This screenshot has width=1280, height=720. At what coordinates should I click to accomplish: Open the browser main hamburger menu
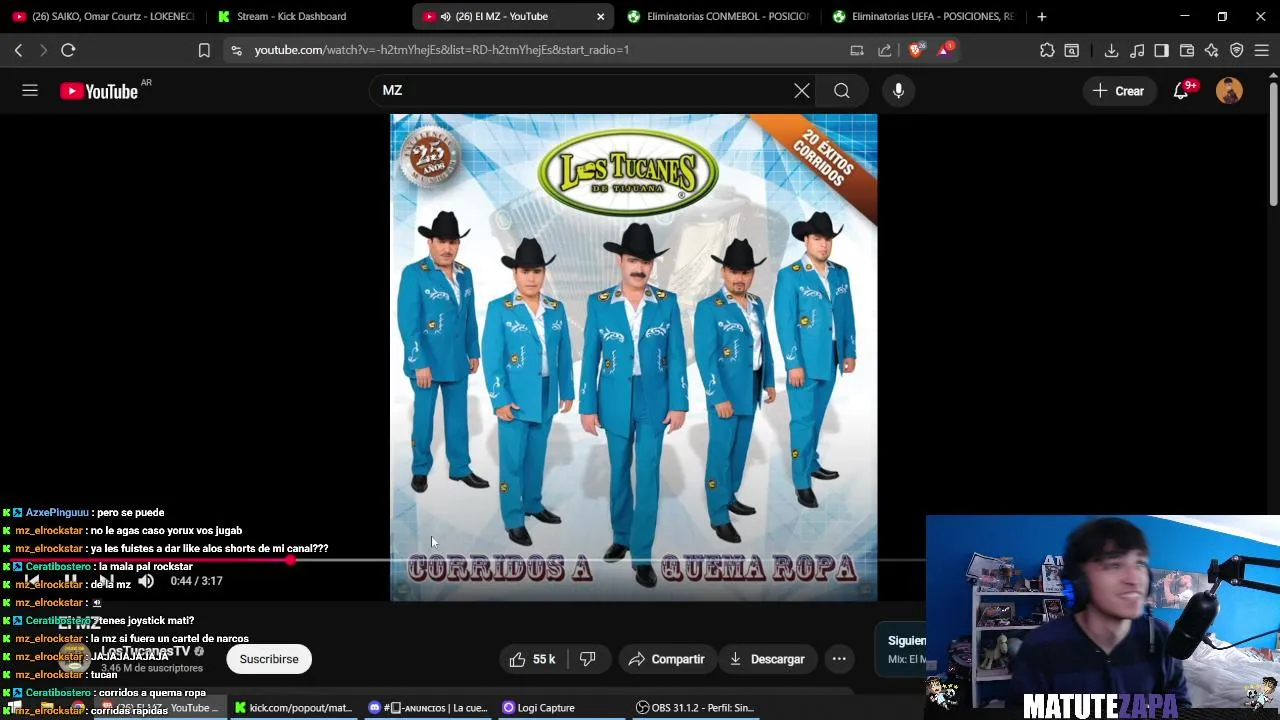1262,50
